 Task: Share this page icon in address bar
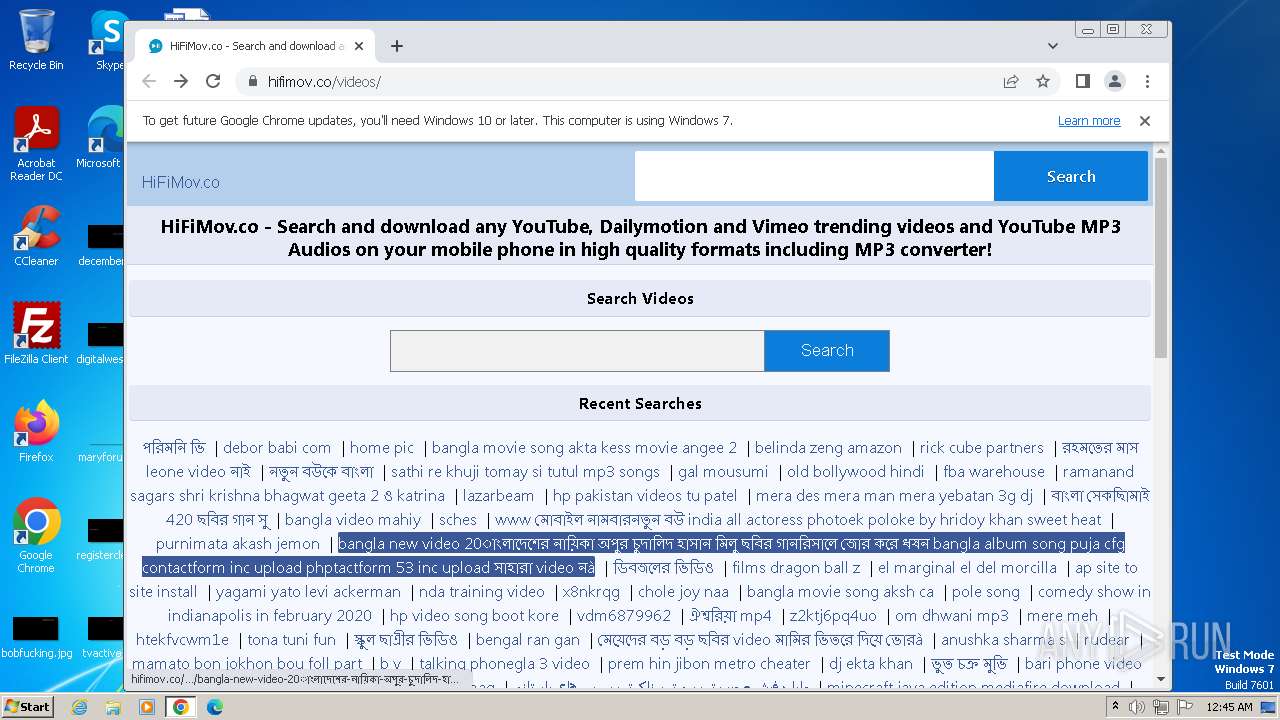click(x=1011, y=82)
